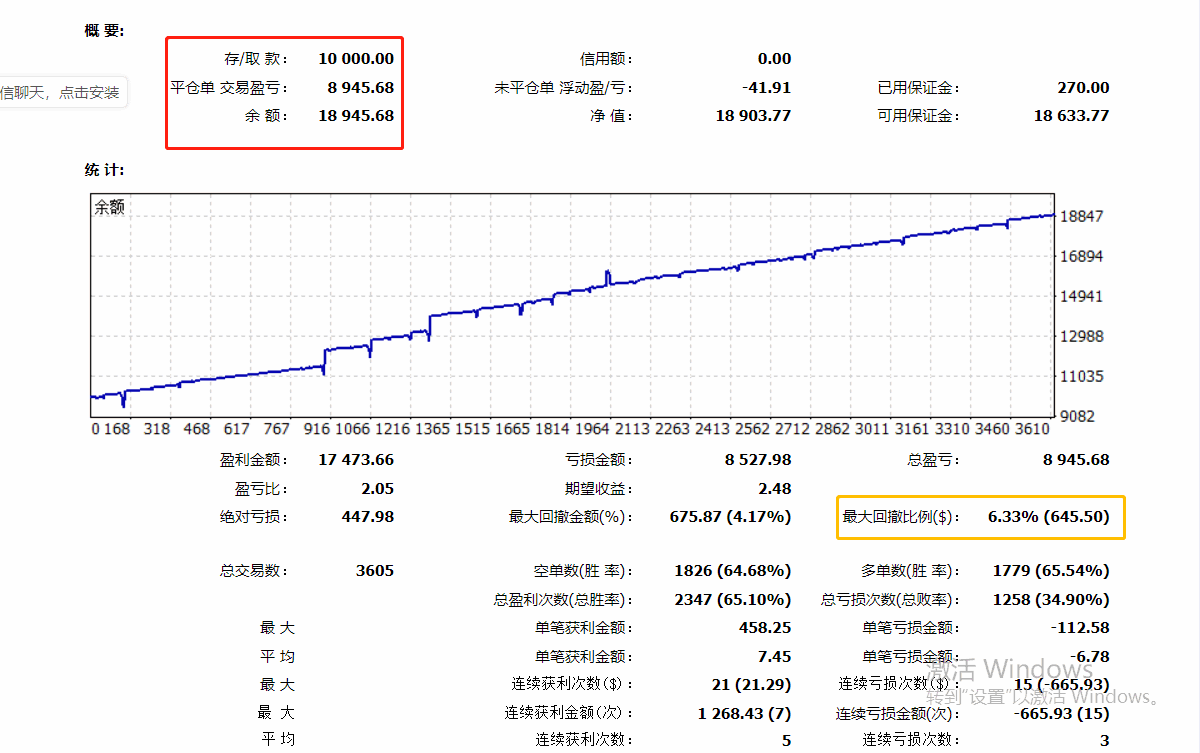Select 已用保证金 value 270.00
The height and width of the screenshot is (753, 1200).
[x=1083, y=88]
